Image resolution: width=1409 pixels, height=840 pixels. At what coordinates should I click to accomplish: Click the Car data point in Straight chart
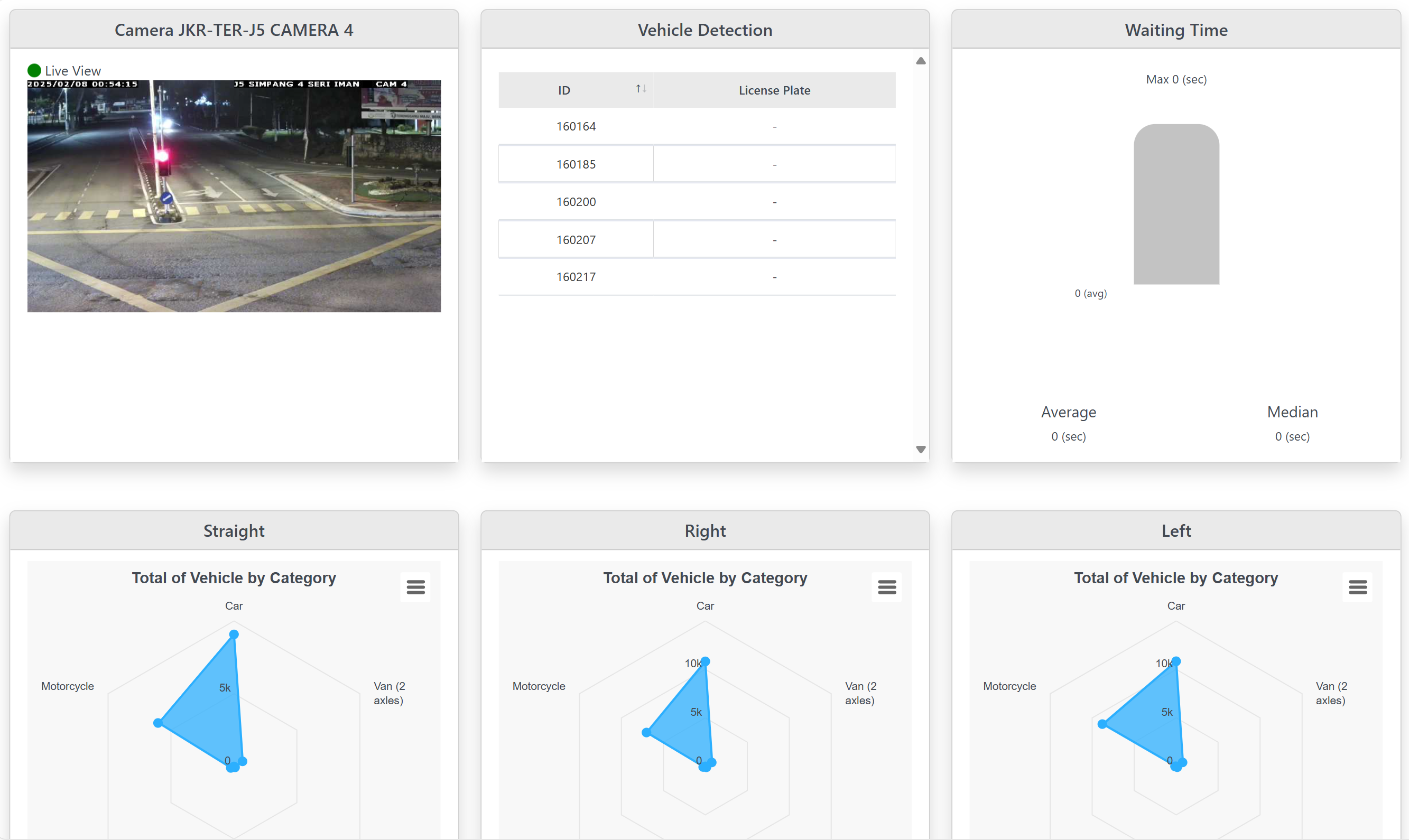pyautogui.click(x=234, y=634)
